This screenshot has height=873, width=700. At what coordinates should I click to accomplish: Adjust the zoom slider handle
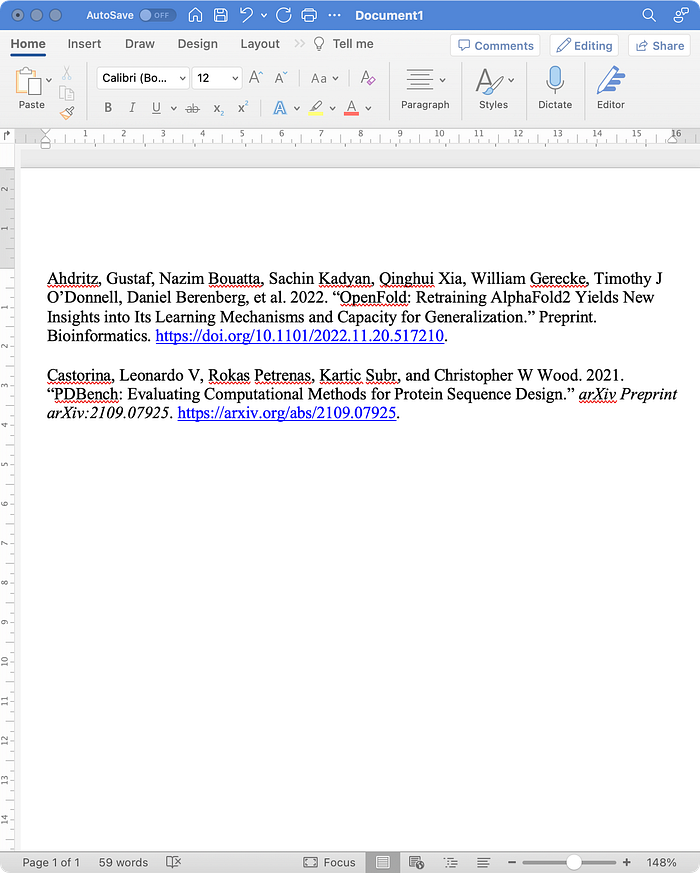pyautogui.click(x=574, y=862)
